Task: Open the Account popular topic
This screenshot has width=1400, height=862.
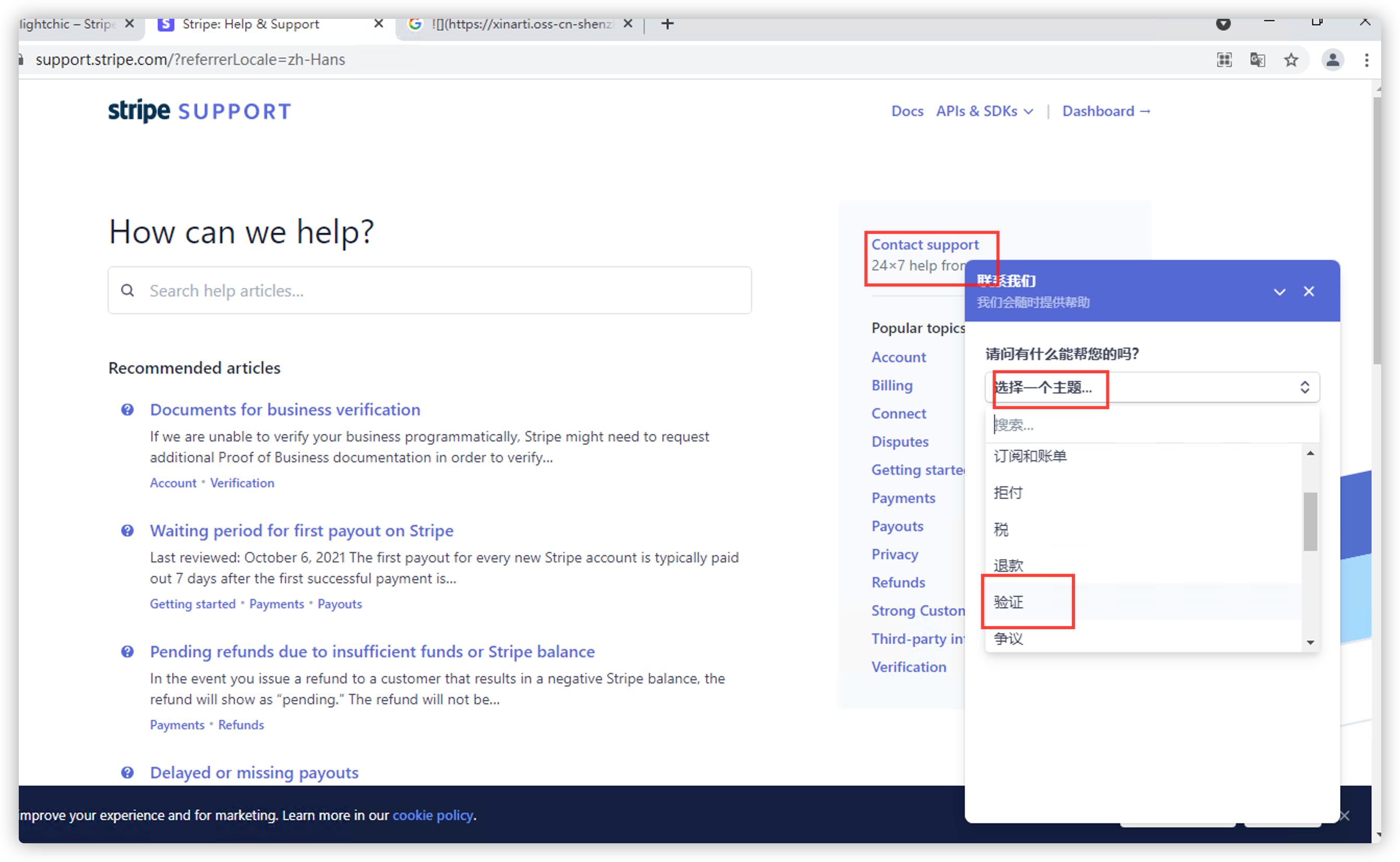Action: (x=898, y=357)
